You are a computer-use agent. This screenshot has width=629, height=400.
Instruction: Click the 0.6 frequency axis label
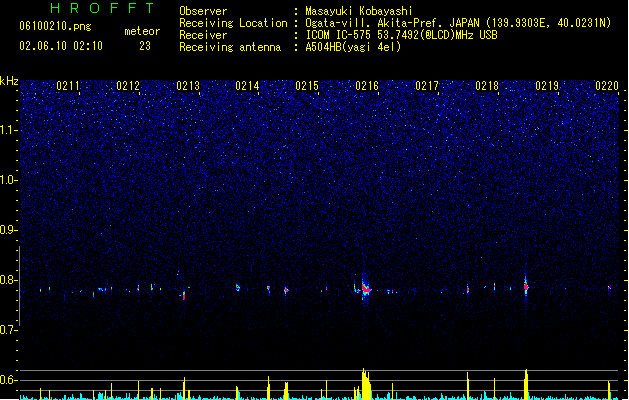(8, 380)
